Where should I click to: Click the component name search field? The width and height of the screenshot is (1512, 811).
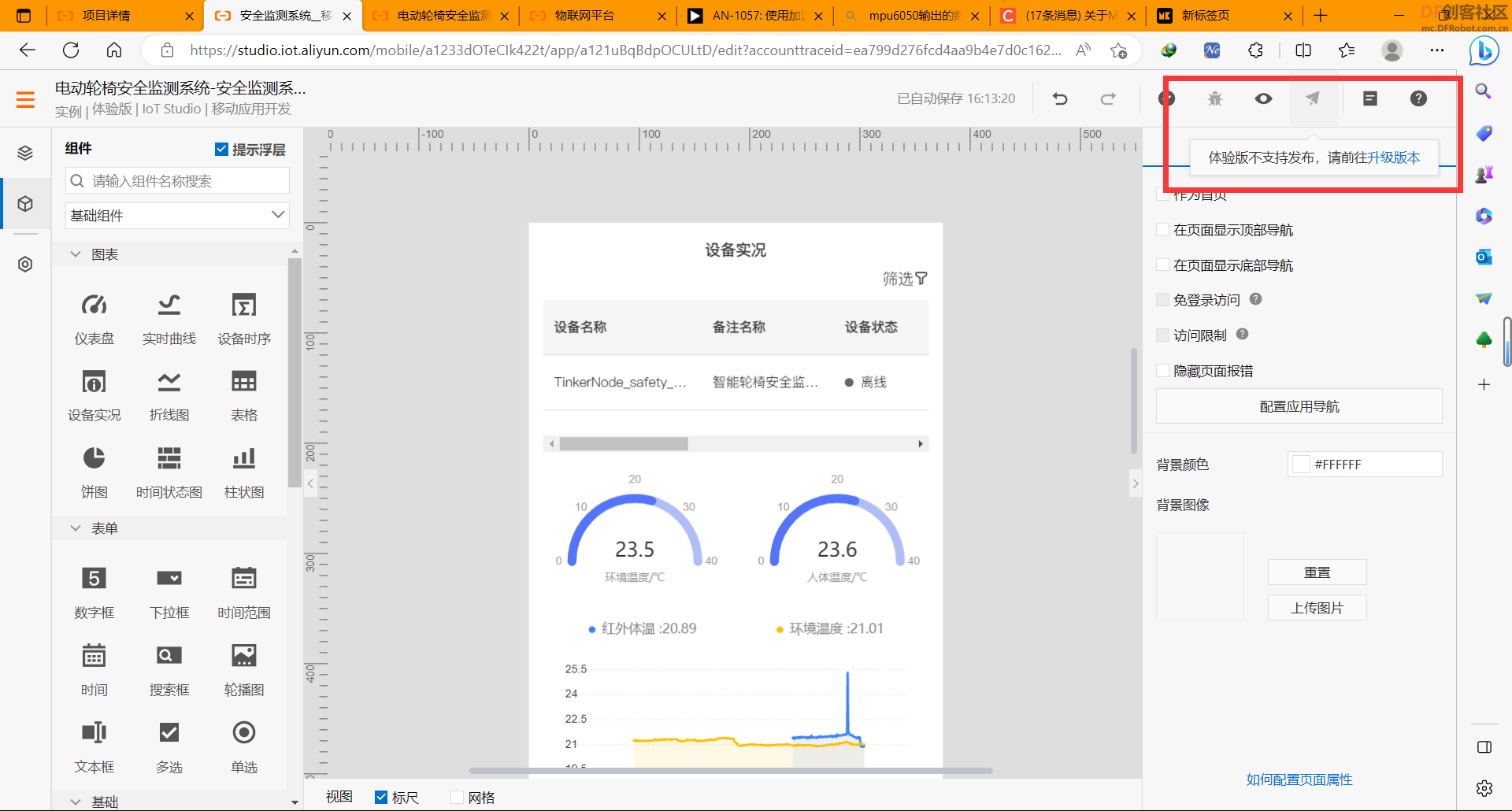177,181
